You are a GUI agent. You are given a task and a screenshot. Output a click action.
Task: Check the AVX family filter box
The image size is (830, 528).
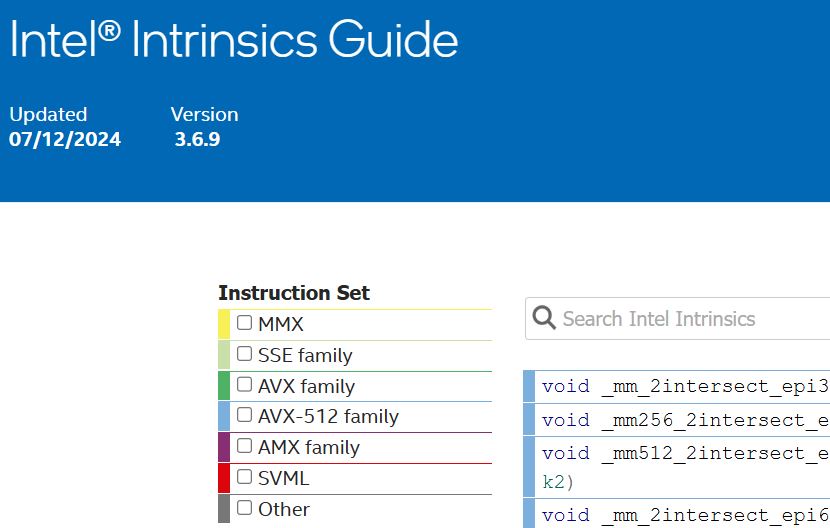click(244, 385)
